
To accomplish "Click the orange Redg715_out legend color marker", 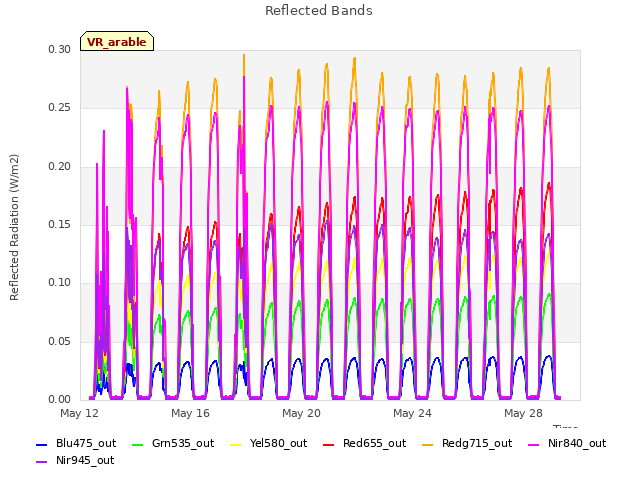I will 428,444.
